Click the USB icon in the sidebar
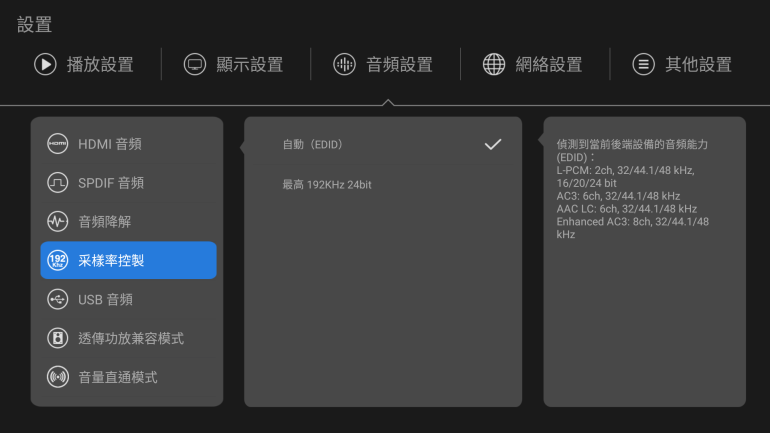Screen dimensions: 770x433 point(57,299)
